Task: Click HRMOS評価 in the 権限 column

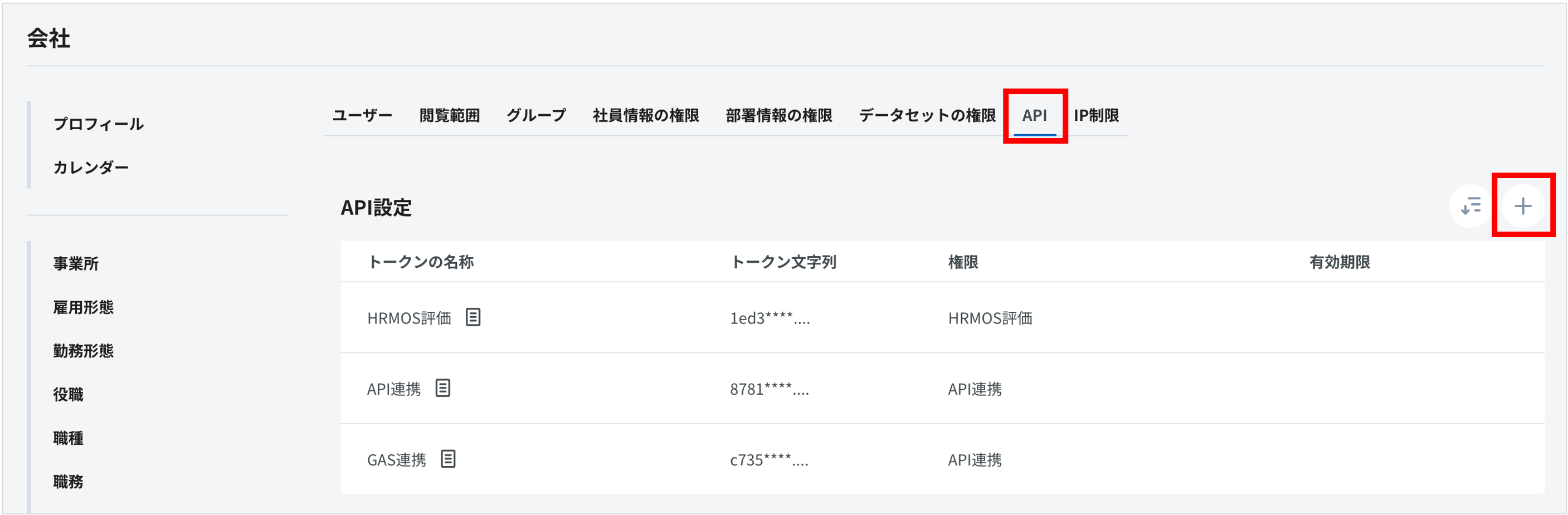Action: (x=990, y=318)
